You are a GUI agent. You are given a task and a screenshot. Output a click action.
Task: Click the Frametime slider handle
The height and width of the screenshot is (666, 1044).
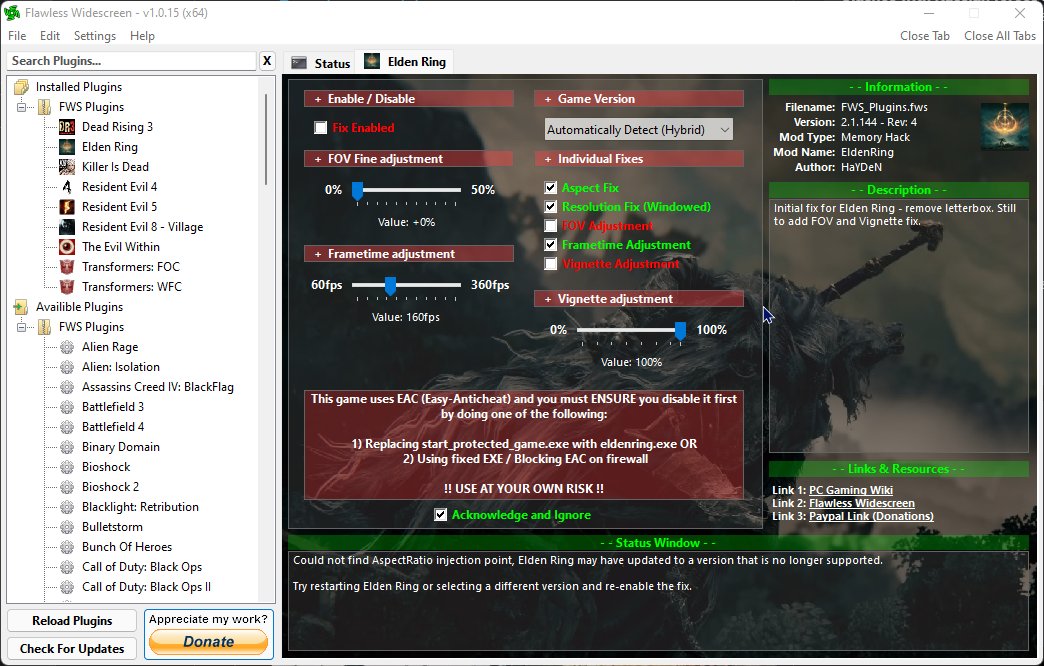pos(390,286)
